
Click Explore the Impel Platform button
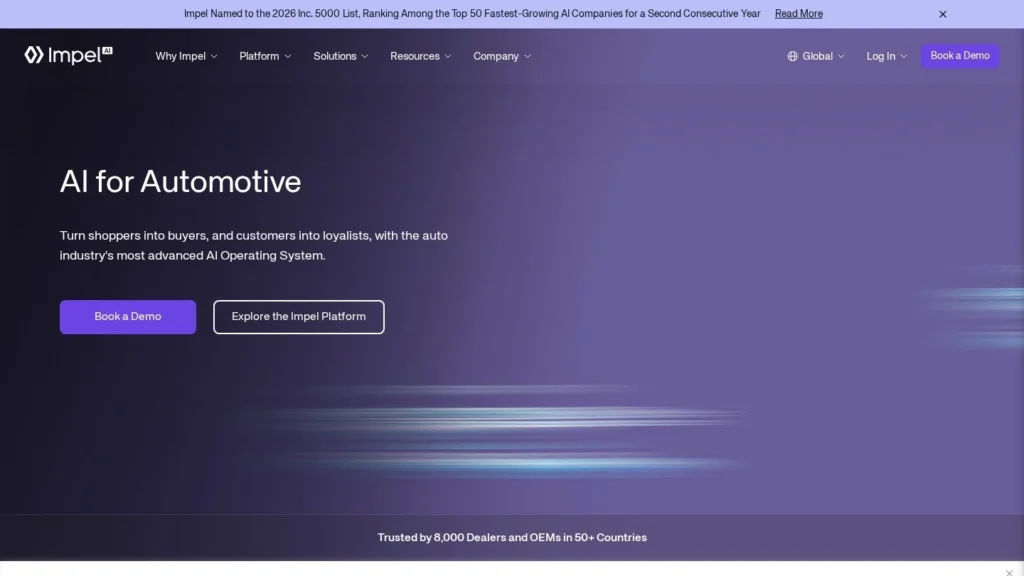coord(298,317)
